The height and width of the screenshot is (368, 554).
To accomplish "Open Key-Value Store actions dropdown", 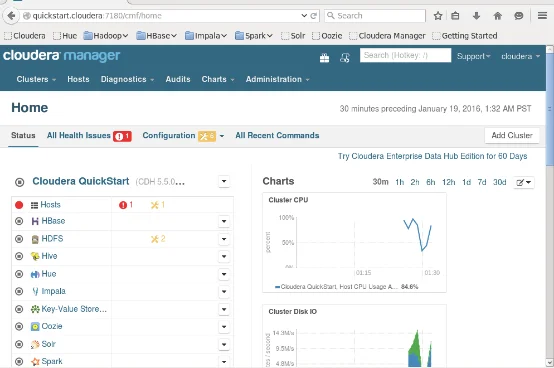I will 224,309.
